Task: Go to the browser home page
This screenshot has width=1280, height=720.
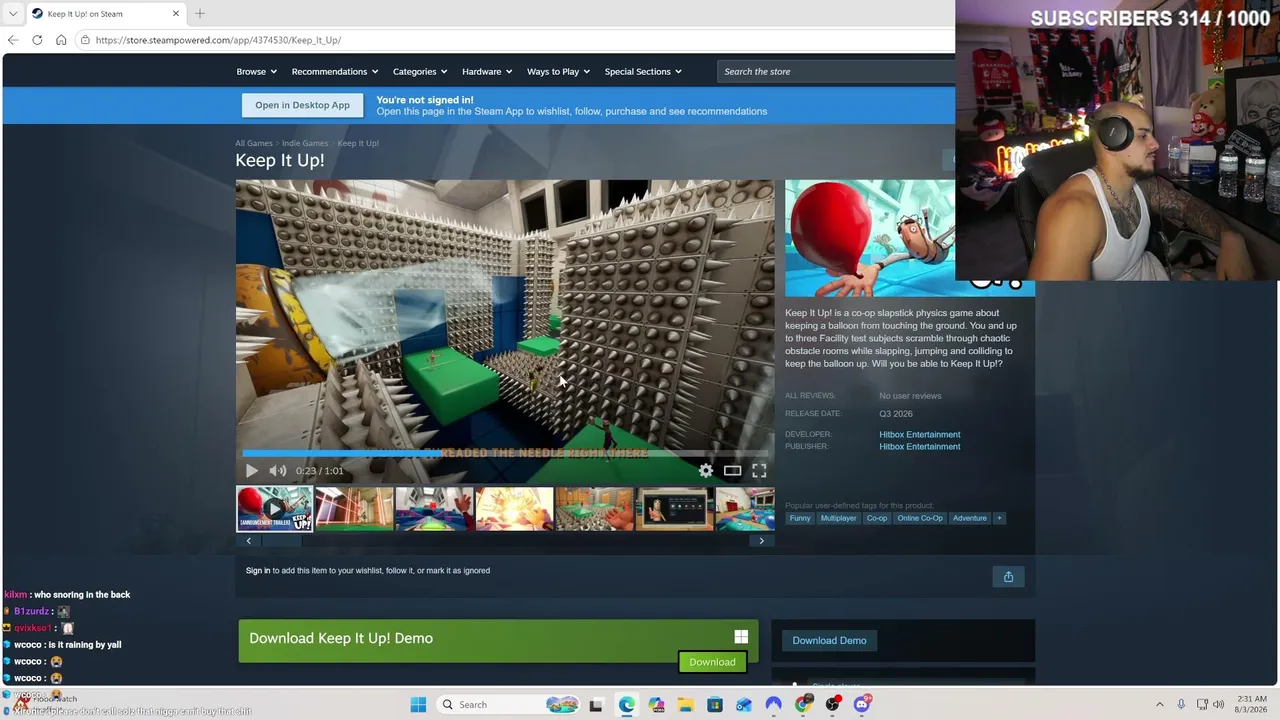Action: pos(61,40)
